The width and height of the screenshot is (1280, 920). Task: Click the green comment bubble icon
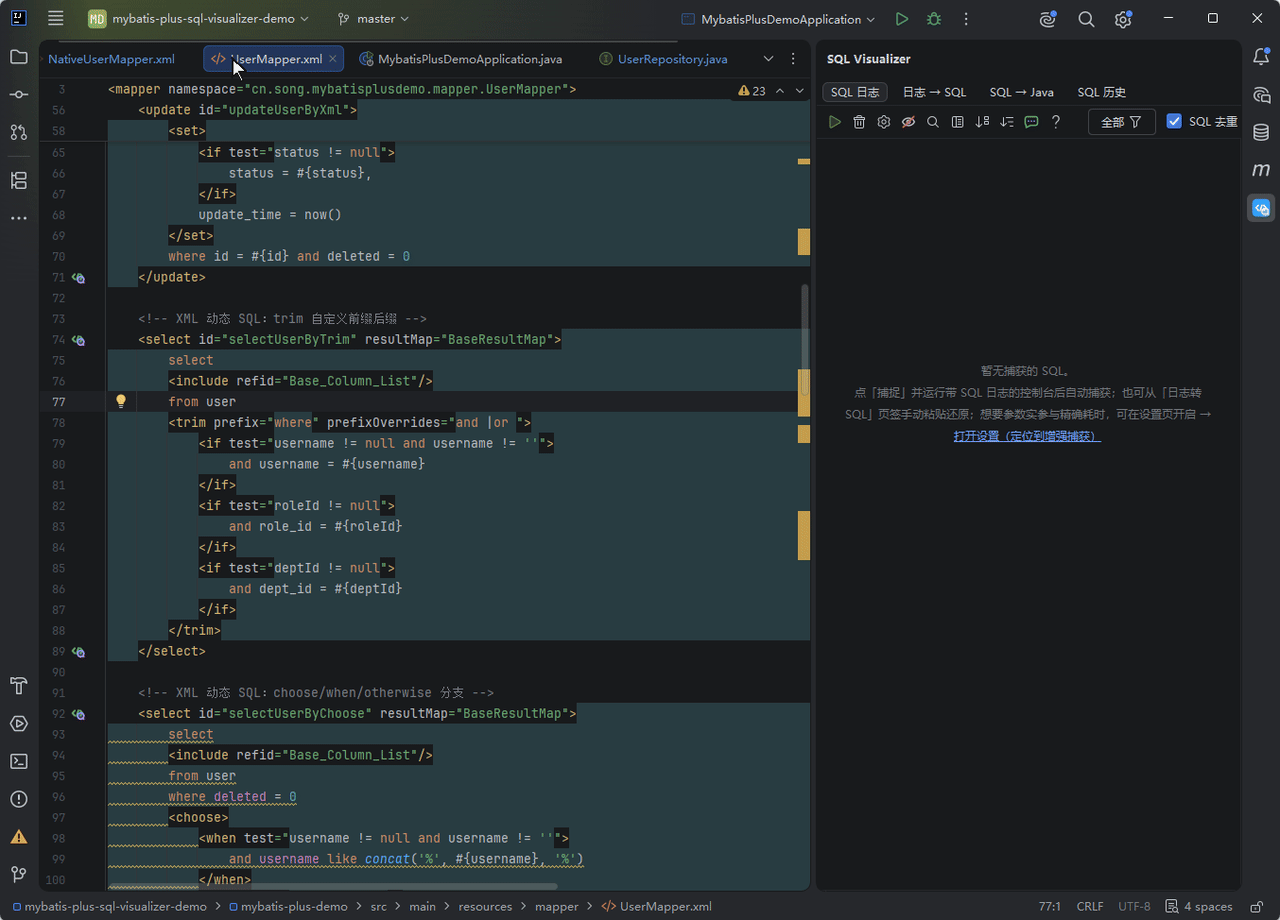click(1031, 122)
